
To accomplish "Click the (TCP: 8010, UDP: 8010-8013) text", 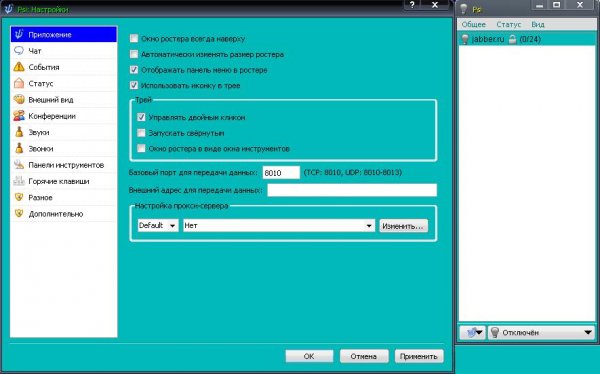I will (x=352, y=172).
